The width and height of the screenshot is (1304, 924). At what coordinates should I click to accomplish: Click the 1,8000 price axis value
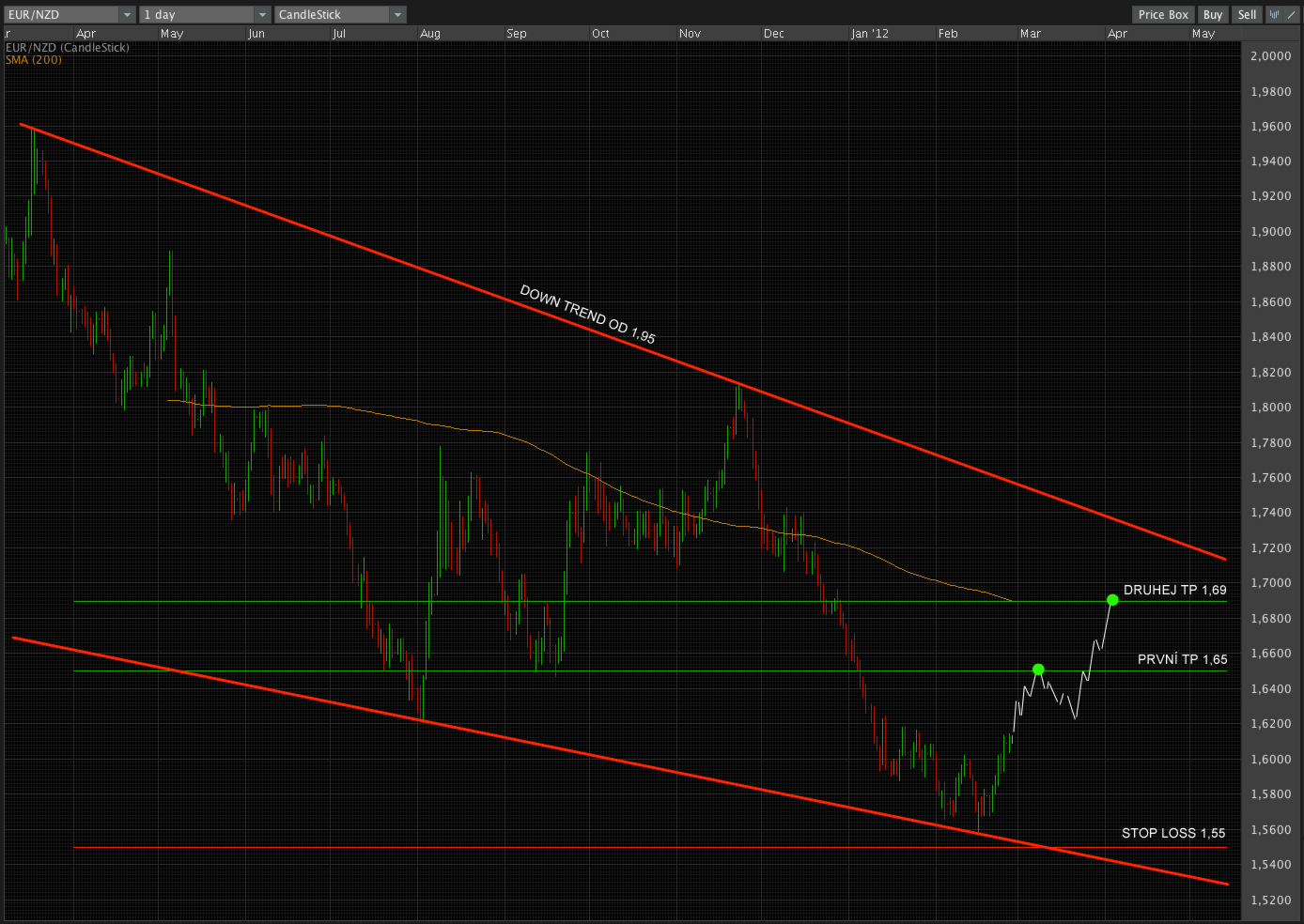tap(1270, 407)
